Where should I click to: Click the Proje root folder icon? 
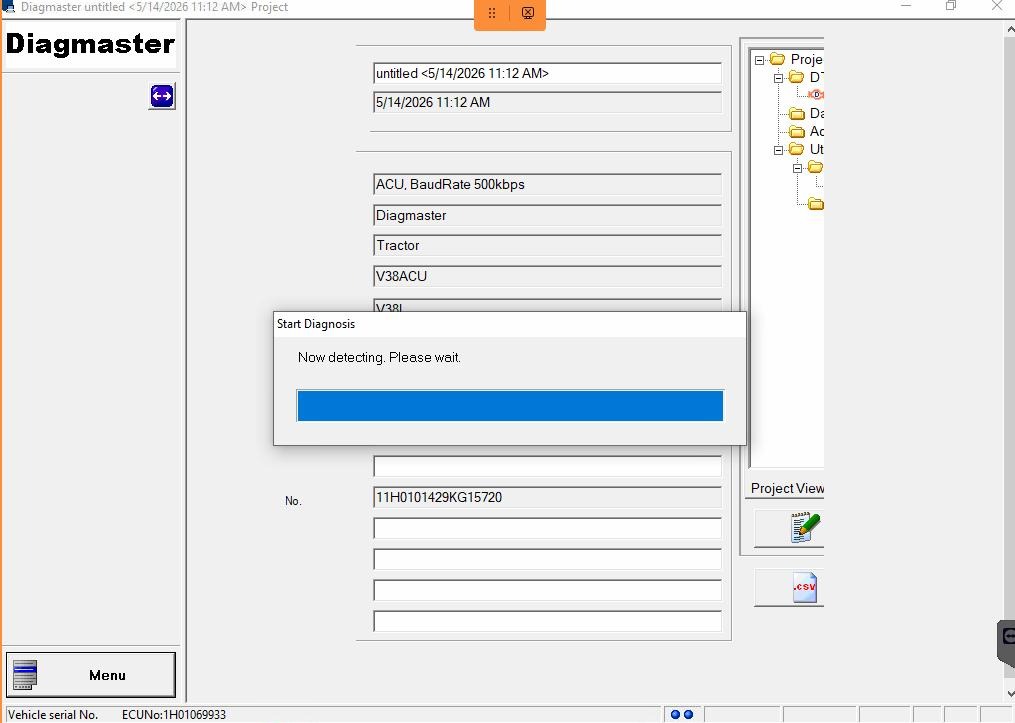pos(777,60)
